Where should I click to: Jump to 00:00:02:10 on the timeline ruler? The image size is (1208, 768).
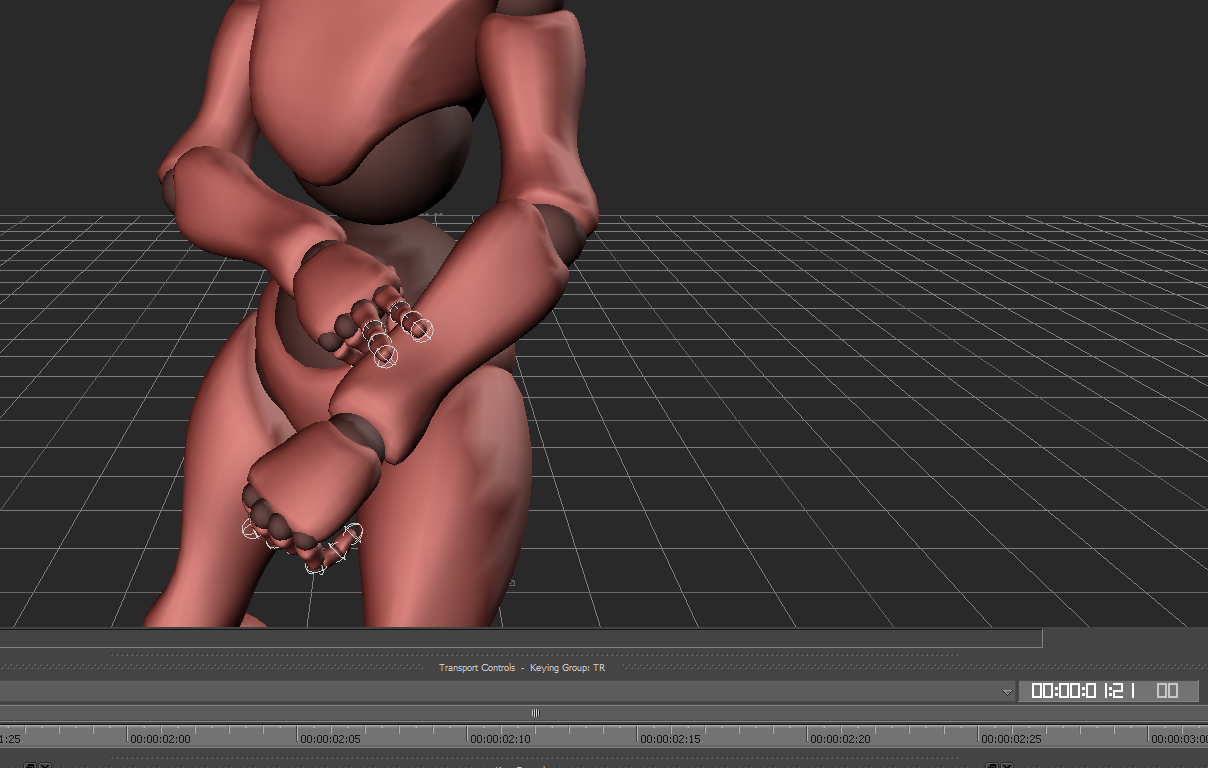coord(500,739)
